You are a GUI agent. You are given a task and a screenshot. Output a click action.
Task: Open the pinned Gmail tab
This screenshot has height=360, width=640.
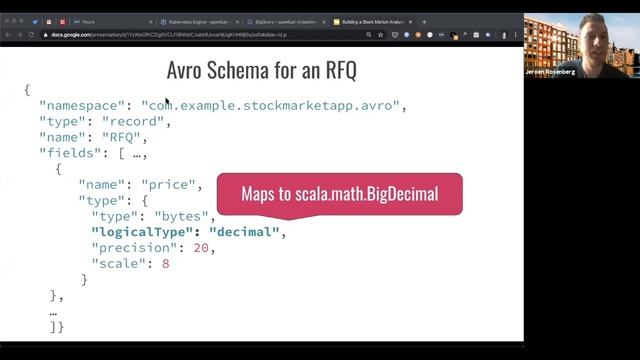(49, 22)
